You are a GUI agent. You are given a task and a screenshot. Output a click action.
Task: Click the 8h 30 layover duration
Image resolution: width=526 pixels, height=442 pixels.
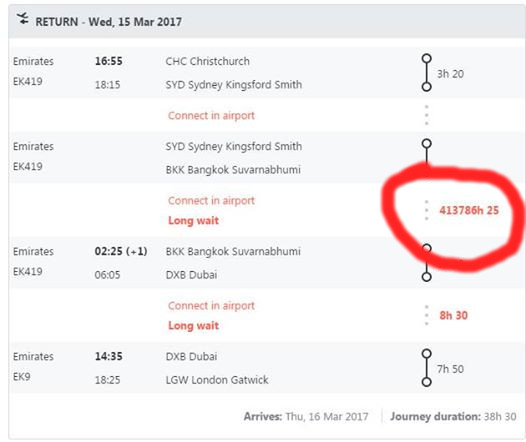pyautogui.click(x=454, y=315)
